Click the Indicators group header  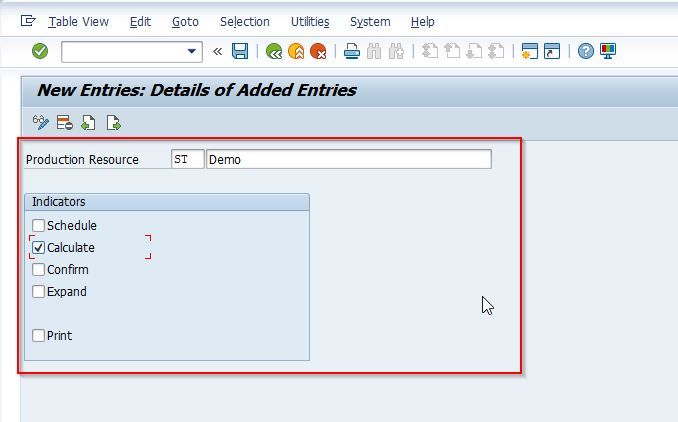click(167, 202)
